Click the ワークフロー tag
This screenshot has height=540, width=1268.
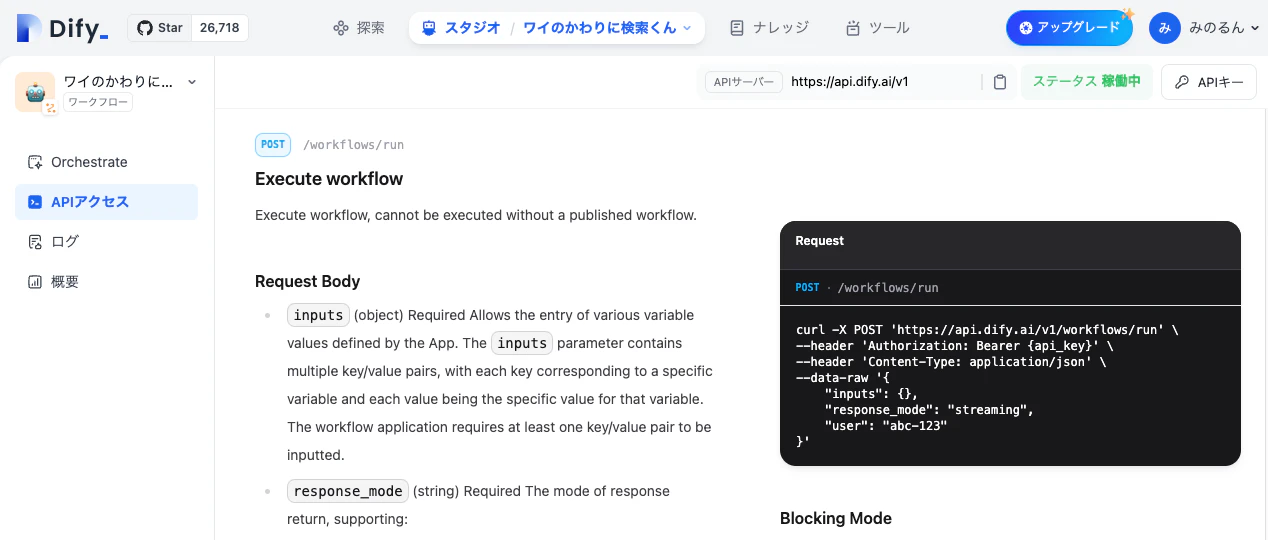(98, 102)
